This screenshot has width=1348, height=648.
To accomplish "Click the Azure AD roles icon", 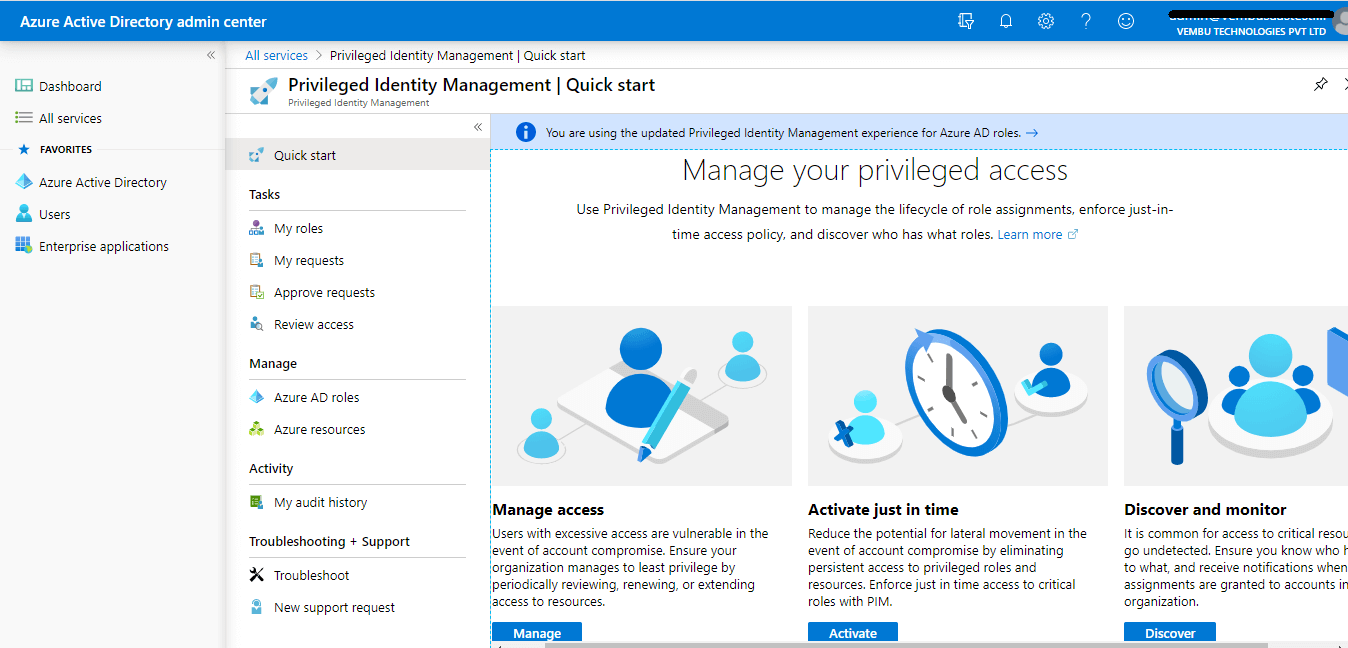I will tap(257, 398).
